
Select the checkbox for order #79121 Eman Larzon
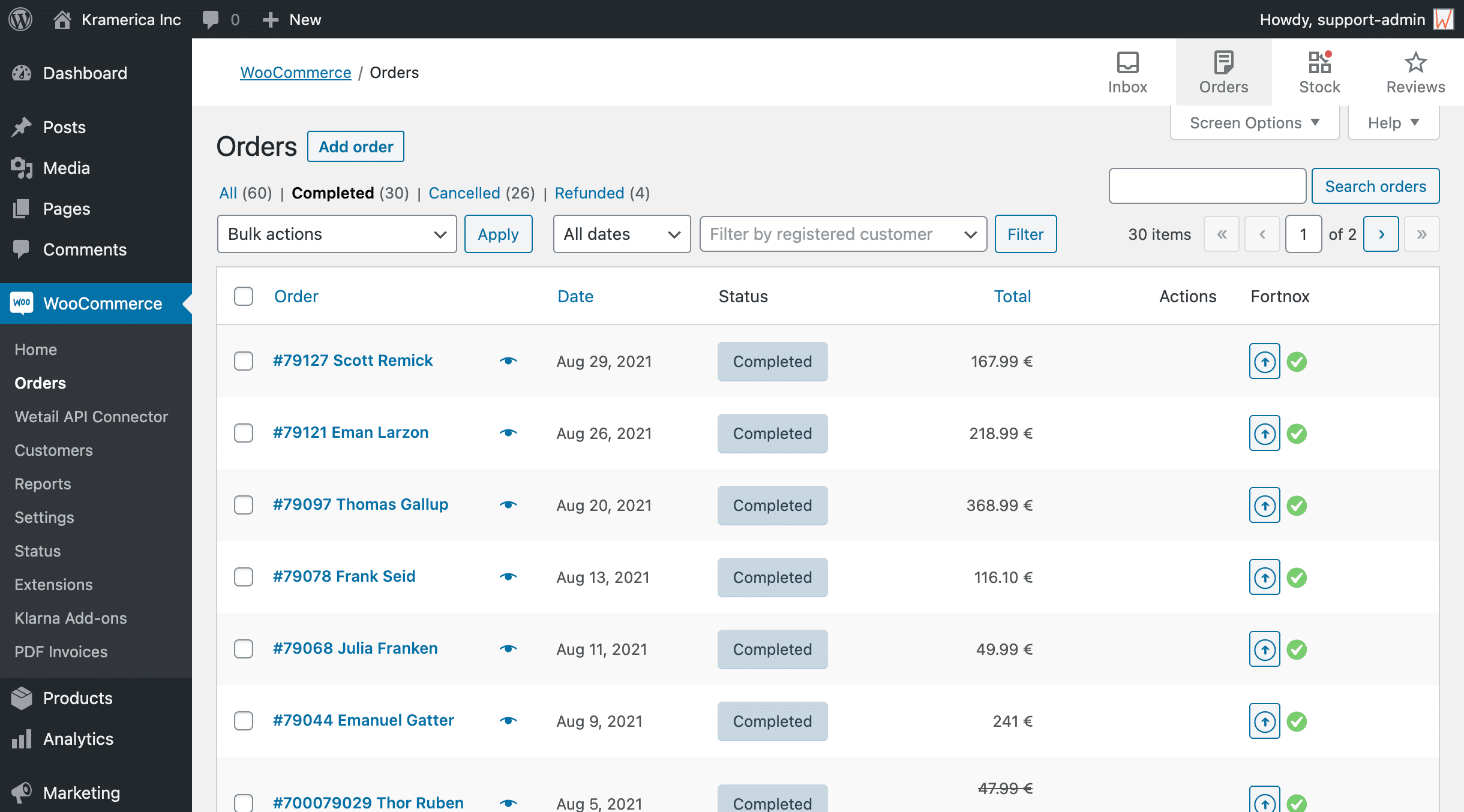pyautogui.click(x=244, y=433)
